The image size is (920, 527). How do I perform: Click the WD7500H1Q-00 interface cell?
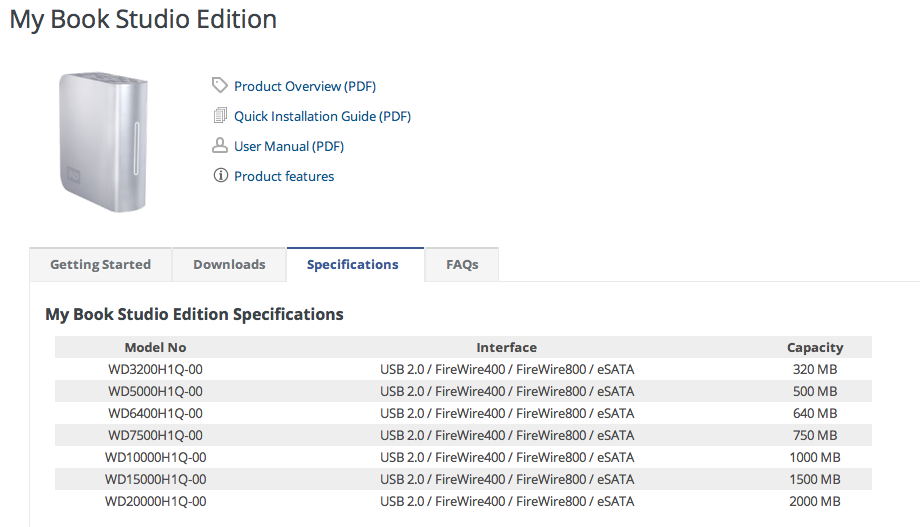[x=506, y=436]
